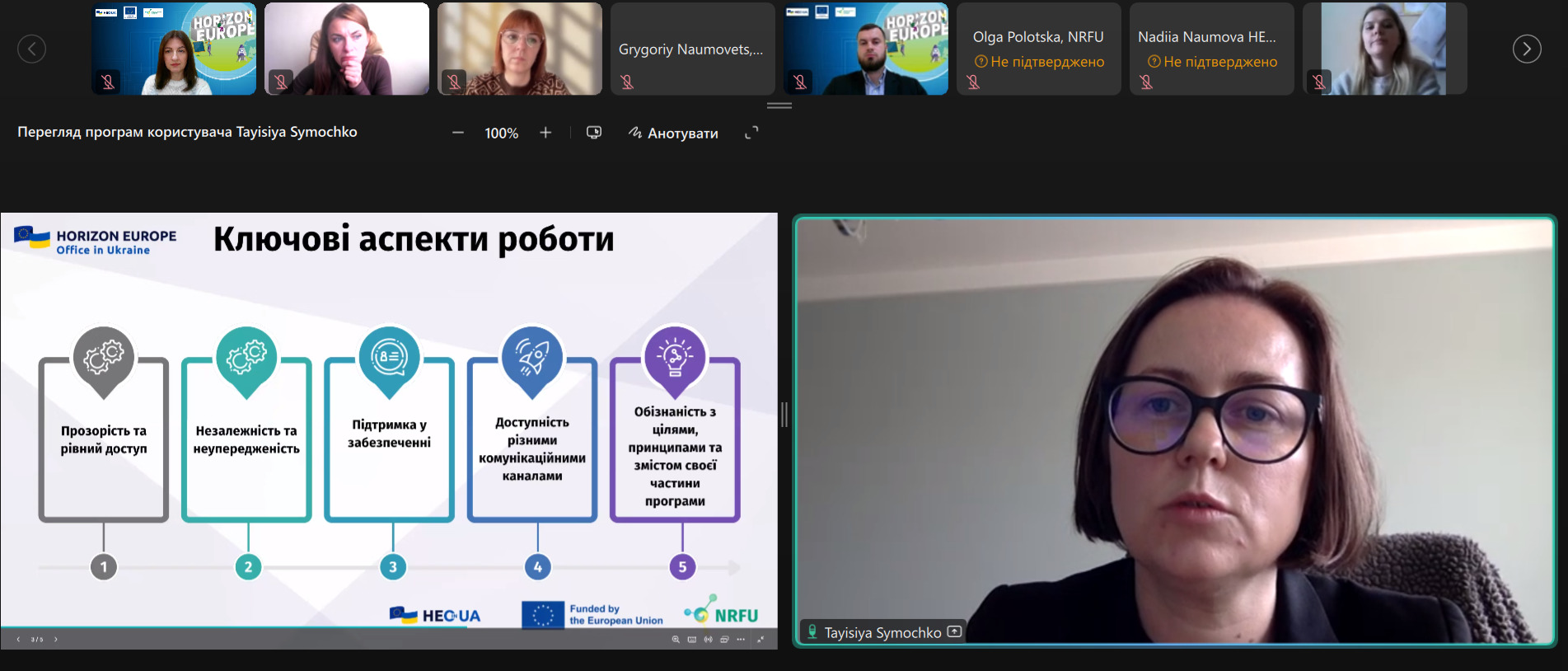Open slide toolbar more options menu

(741, 639)
